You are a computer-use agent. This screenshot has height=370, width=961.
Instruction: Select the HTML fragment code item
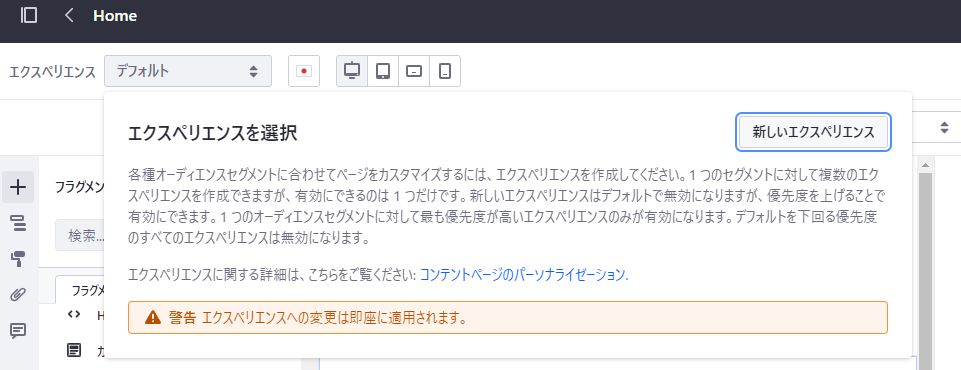pyautogui.click(x=86, y=315)
